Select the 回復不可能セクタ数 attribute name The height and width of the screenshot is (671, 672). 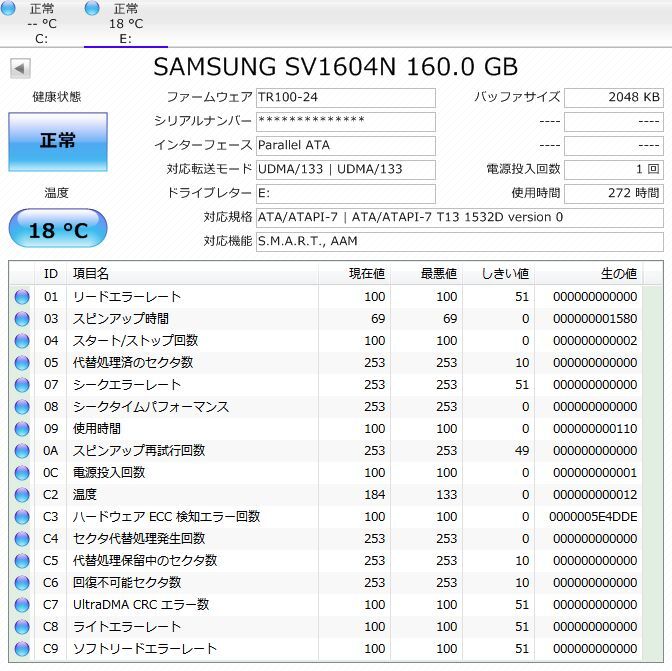(x=127, y=582)
